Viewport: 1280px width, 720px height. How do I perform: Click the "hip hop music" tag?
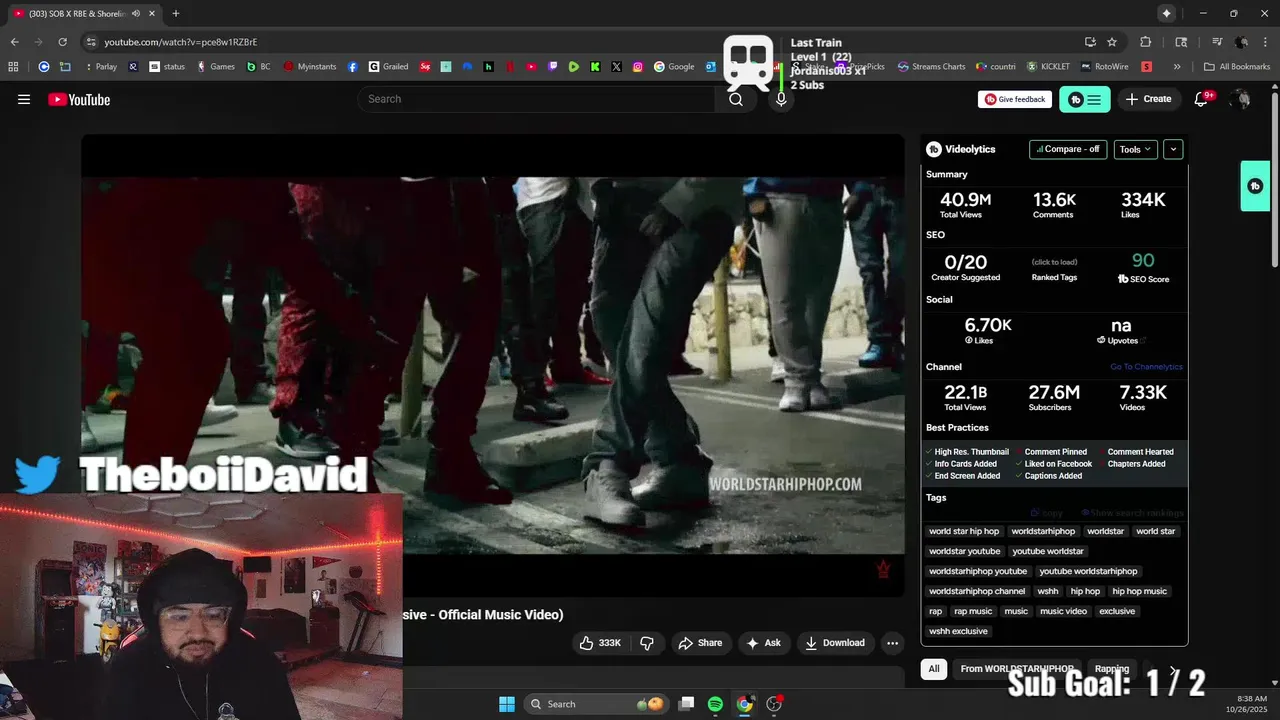coord(1139,591)
